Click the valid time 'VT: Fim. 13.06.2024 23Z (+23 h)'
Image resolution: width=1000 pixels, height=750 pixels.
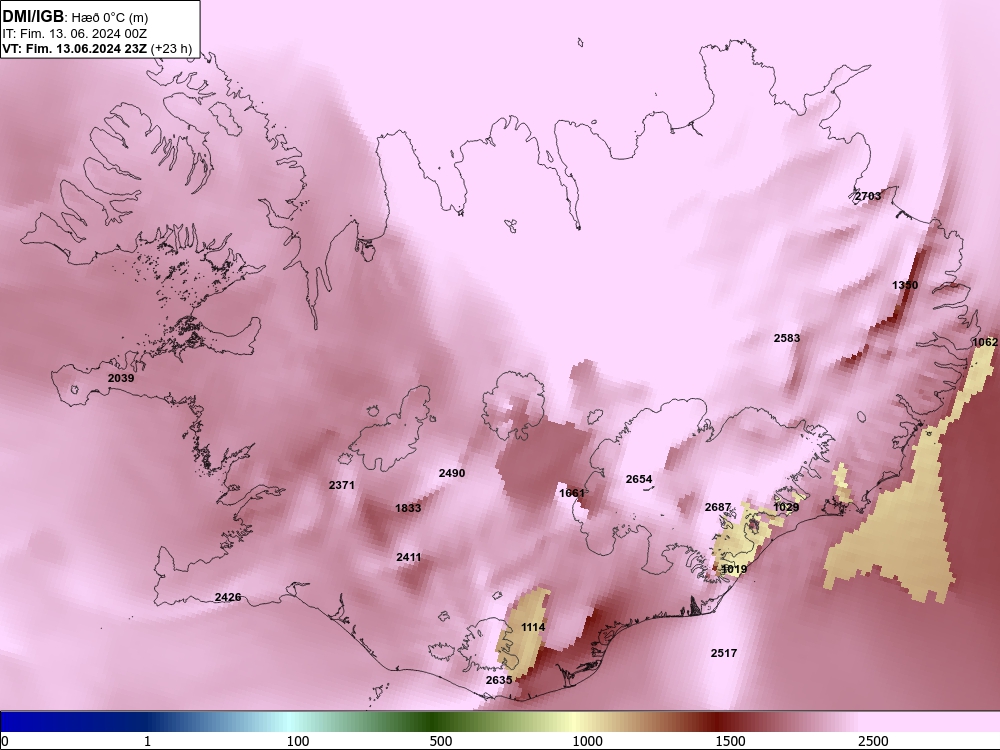[x=97, y=48]
